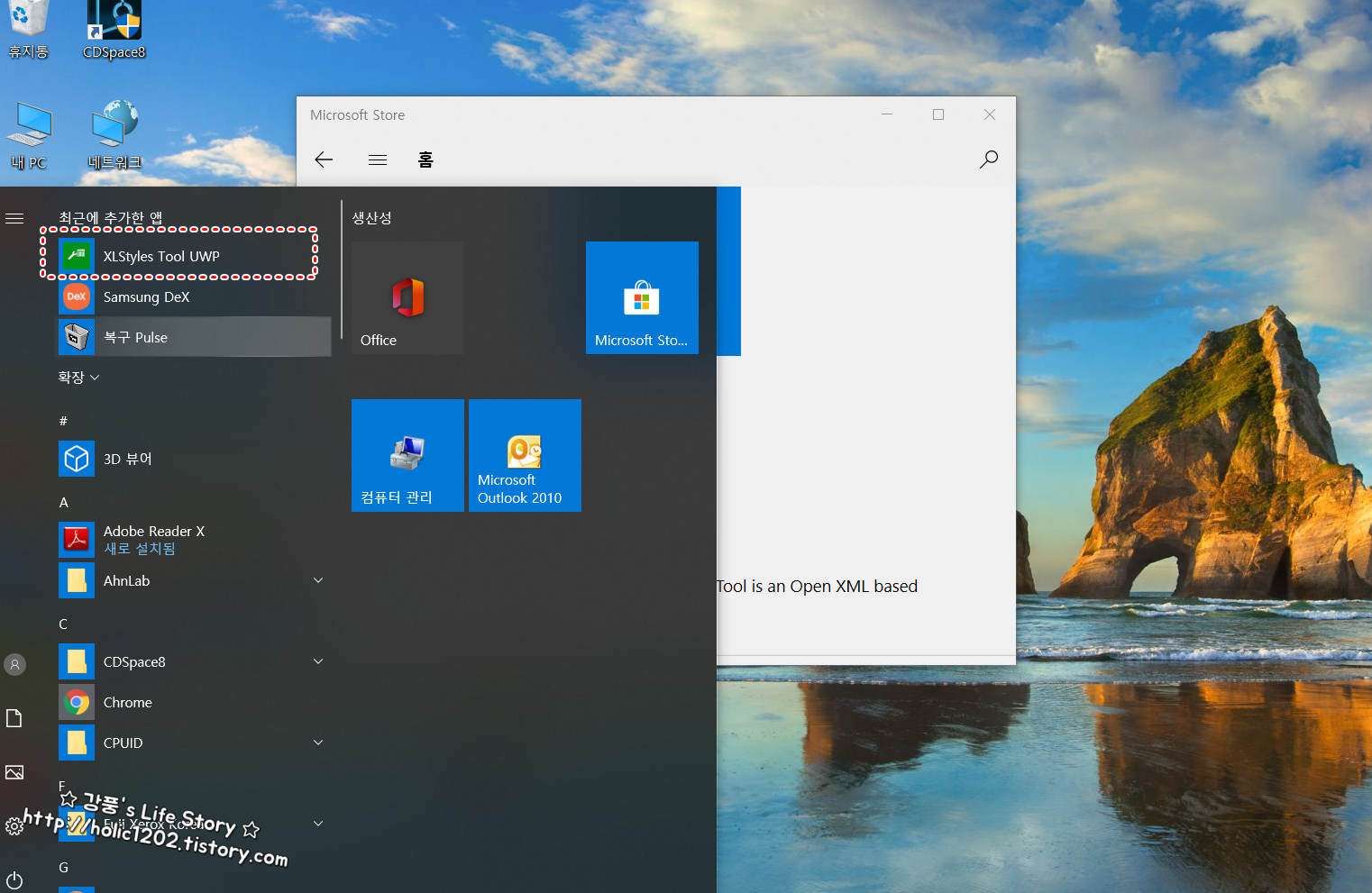Click the search icon in Microsoft Store
This screenshot has height=893, width=1372.
(989, 159)
